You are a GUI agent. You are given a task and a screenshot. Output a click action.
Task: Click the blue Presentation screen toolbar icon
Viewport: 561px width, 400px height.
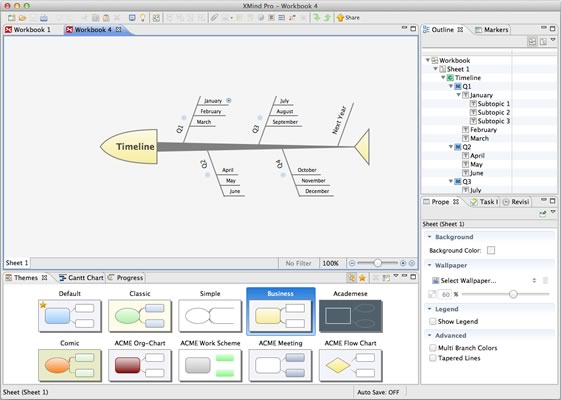click(132, 18)
